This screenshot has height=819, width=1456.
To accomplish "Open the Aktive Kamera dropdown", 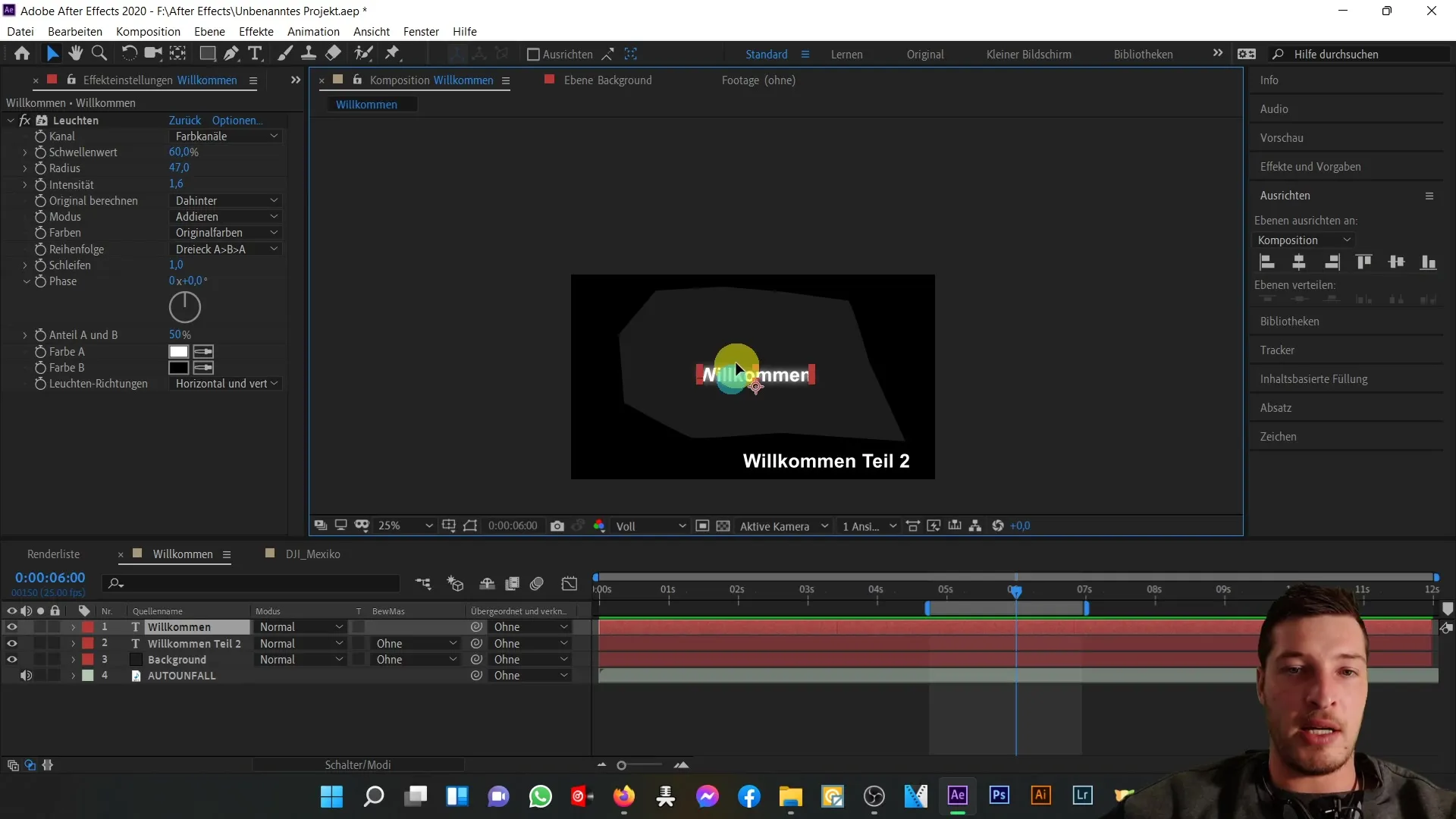I will coord(784,526).
